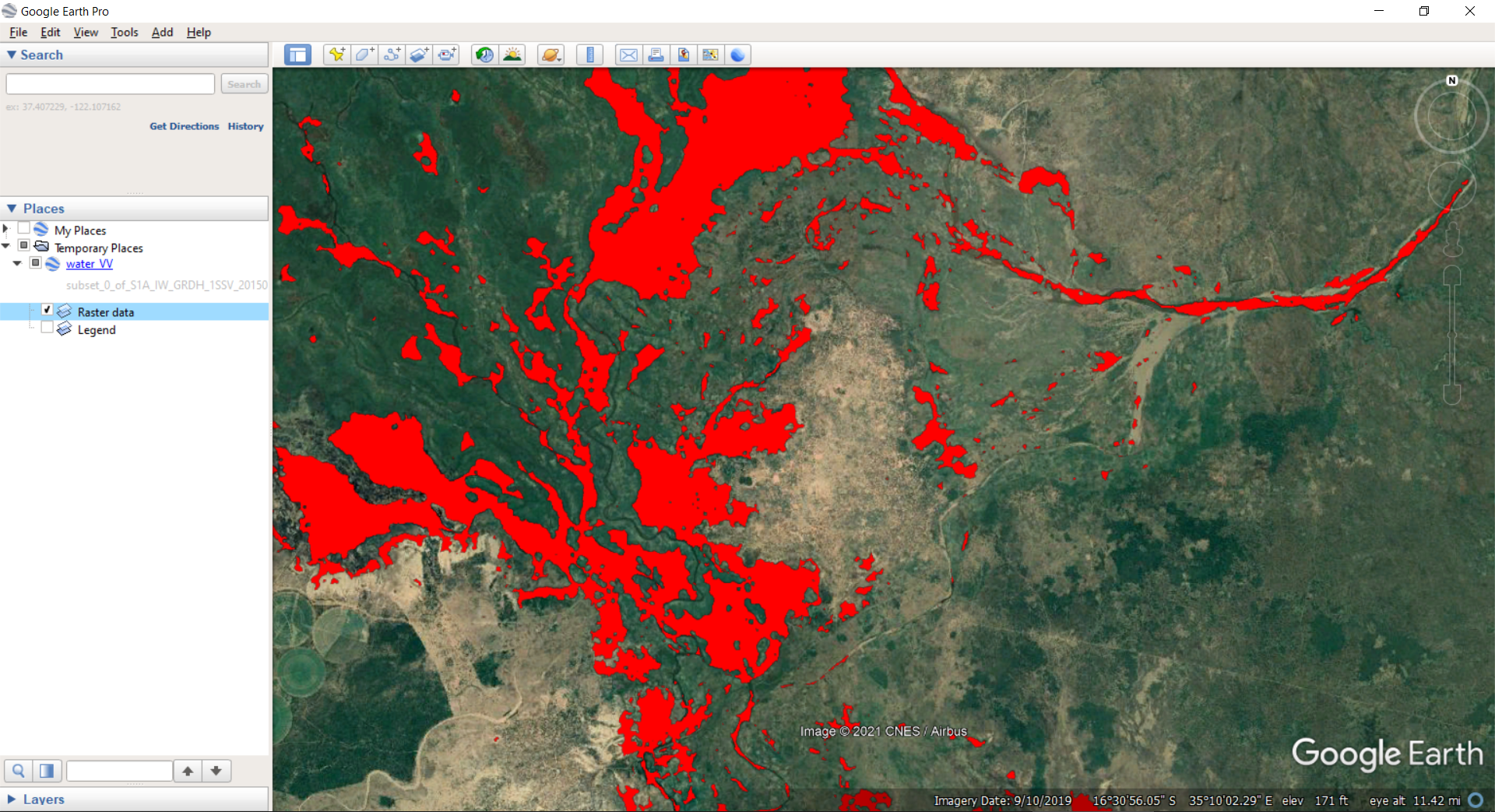Move the selected item down with arrow
Screen dimensions: 1495x812
(x=216, y=771)
